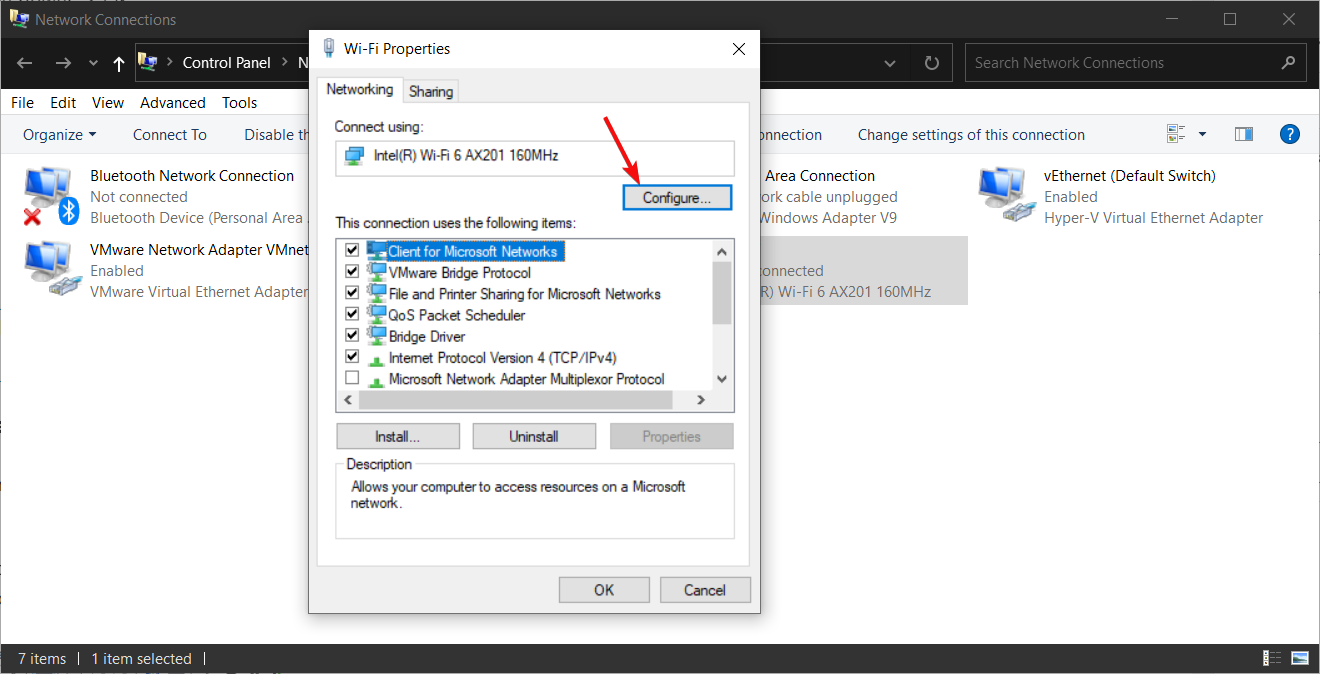Select the vEthernet (Default Switch) adapter icon

click(x=1005, y=196)
